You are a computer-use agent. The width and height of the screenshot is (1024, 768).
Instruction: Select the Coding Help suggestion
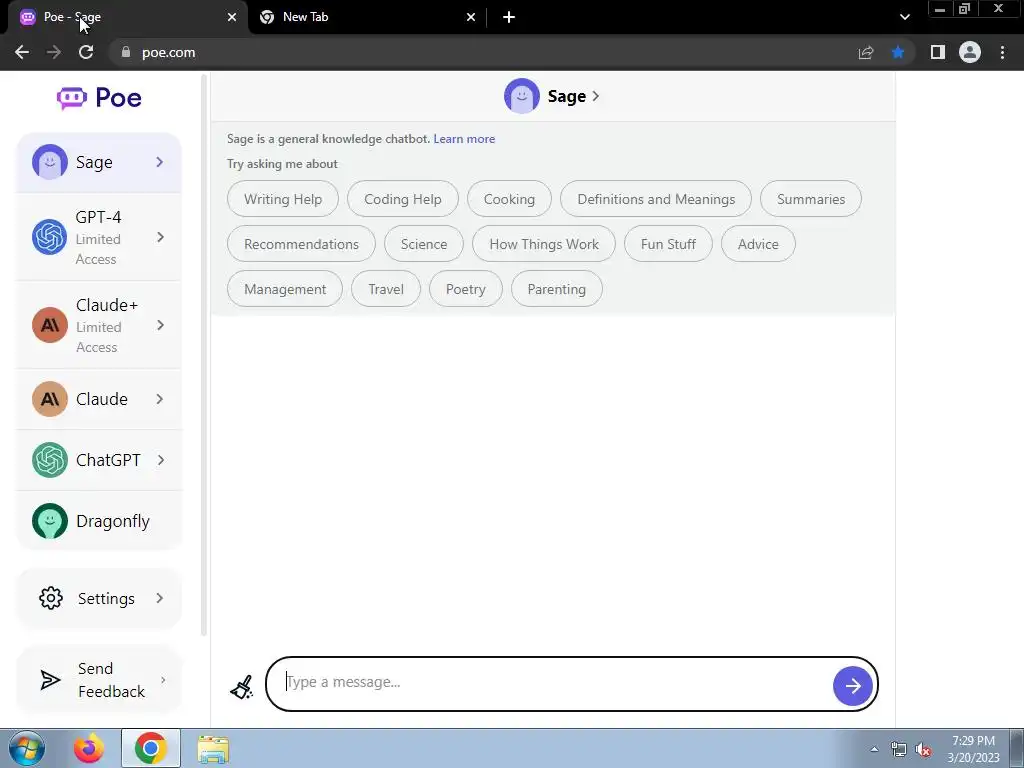tap(403, 199)
